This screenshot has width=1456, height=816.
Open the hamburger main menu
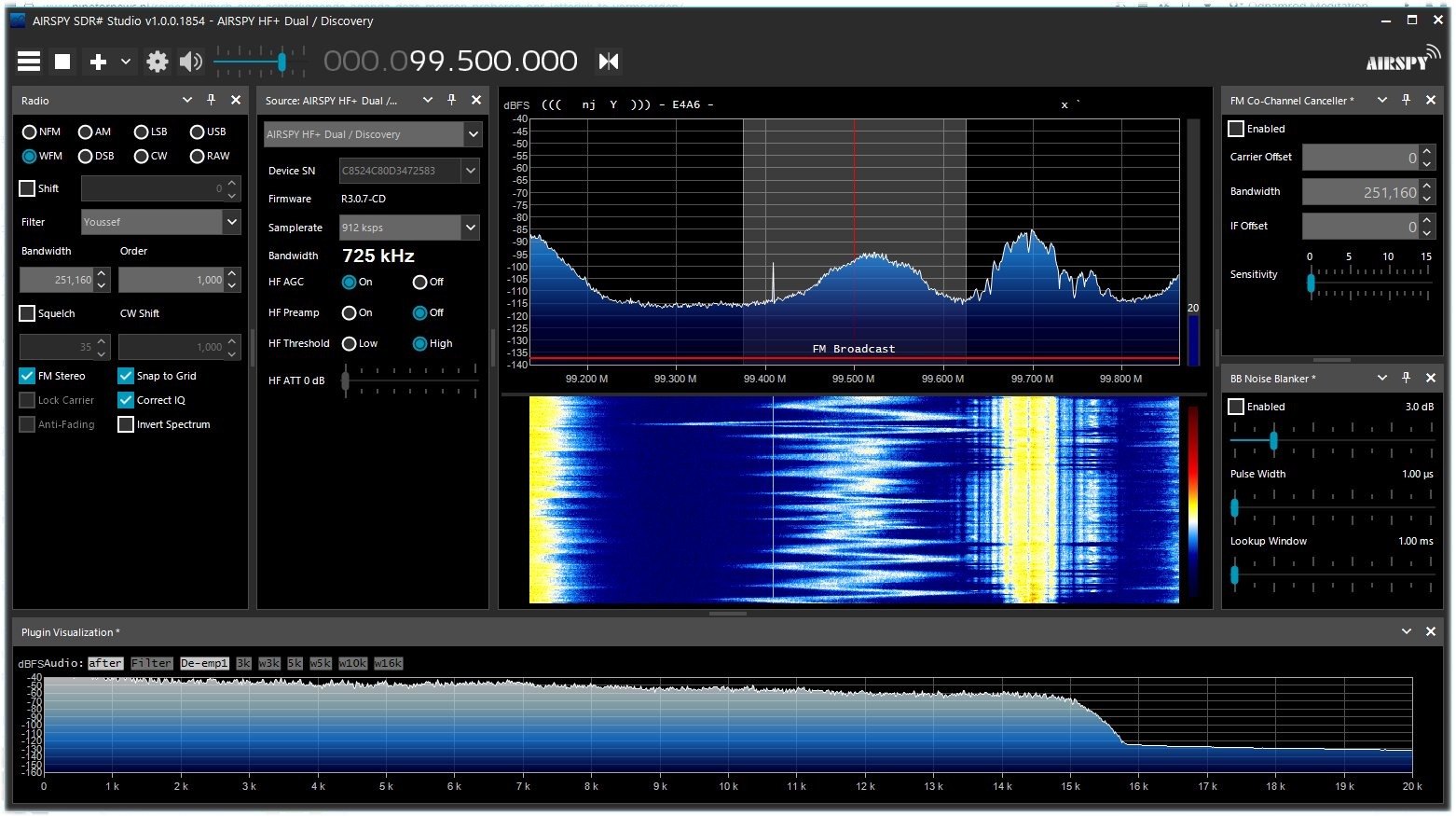pyautogui.click(x=29, y=62)
